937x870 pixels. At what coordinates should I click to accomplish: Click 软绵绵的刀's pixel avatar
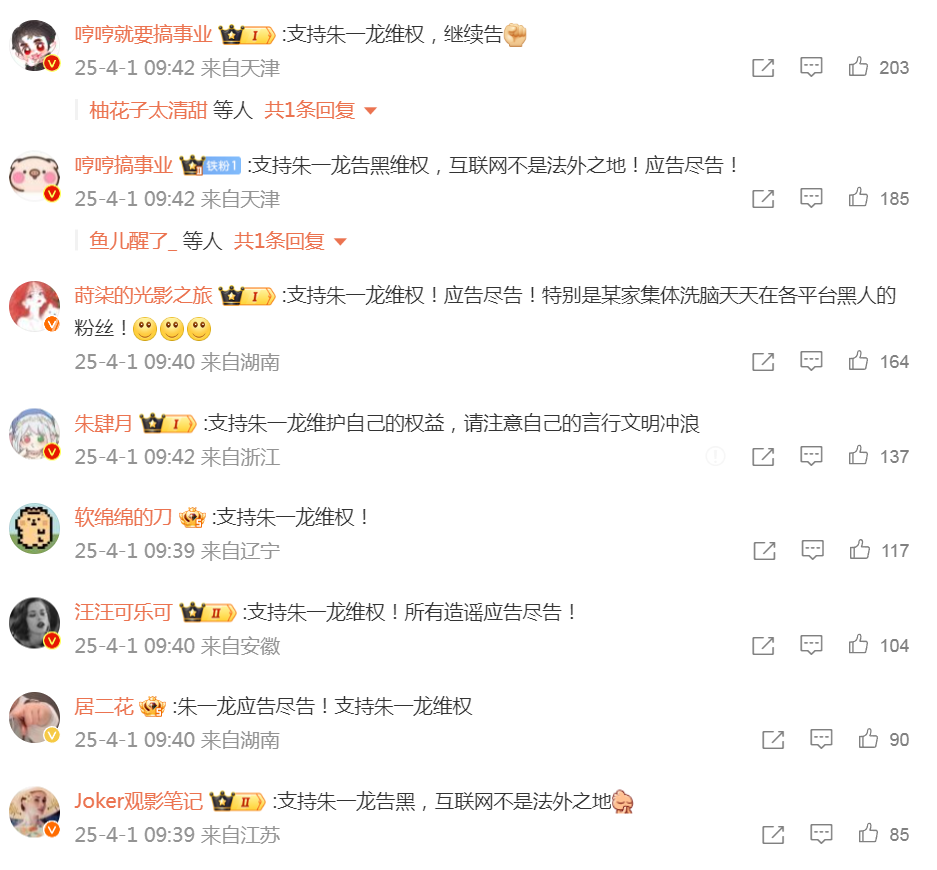point(35,529)
